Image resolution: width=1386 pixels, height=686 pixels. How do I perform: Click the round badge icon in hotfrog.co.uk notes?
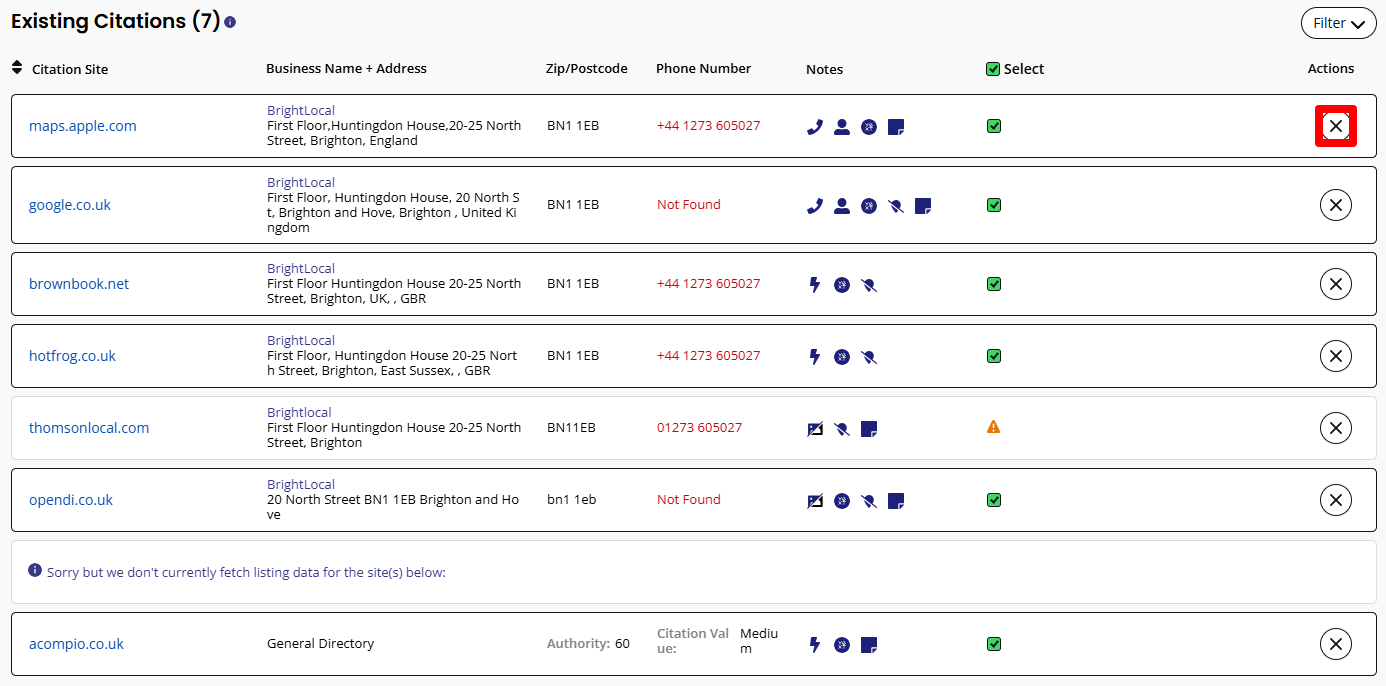pos(842,357)
